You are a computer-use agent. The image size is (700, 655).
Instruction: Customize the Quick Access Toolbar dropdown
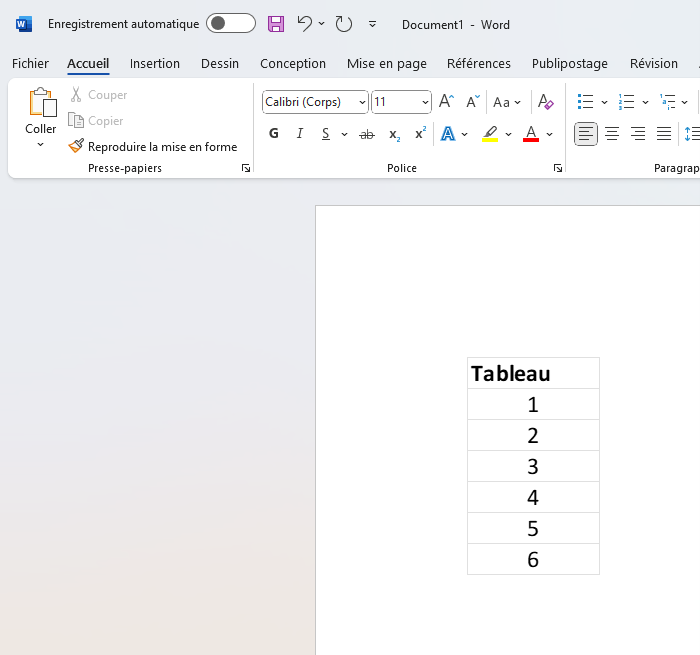click(x=372, y=24)
